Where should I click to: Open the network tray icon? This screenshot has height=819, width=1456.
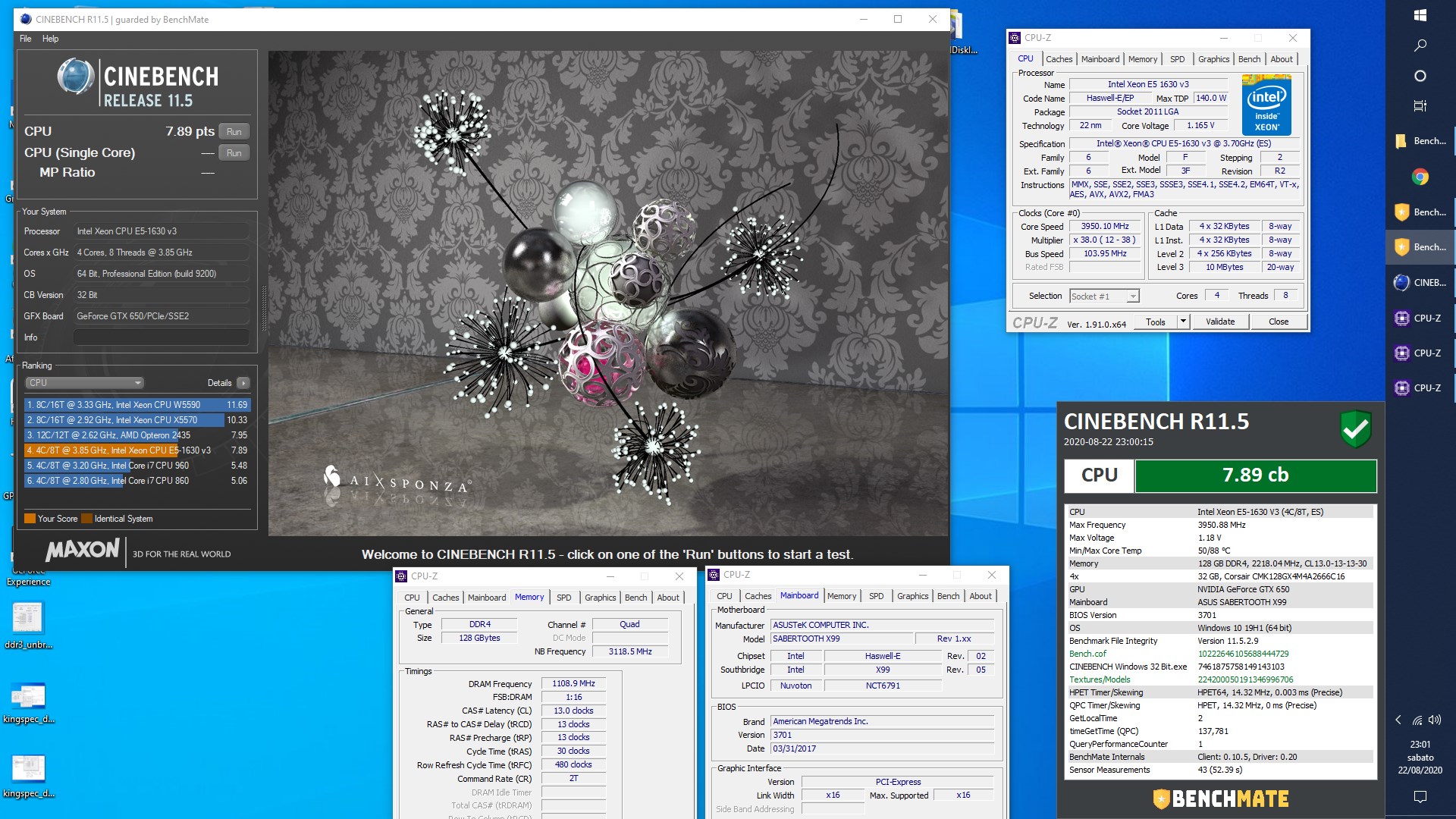point(1417,720)
